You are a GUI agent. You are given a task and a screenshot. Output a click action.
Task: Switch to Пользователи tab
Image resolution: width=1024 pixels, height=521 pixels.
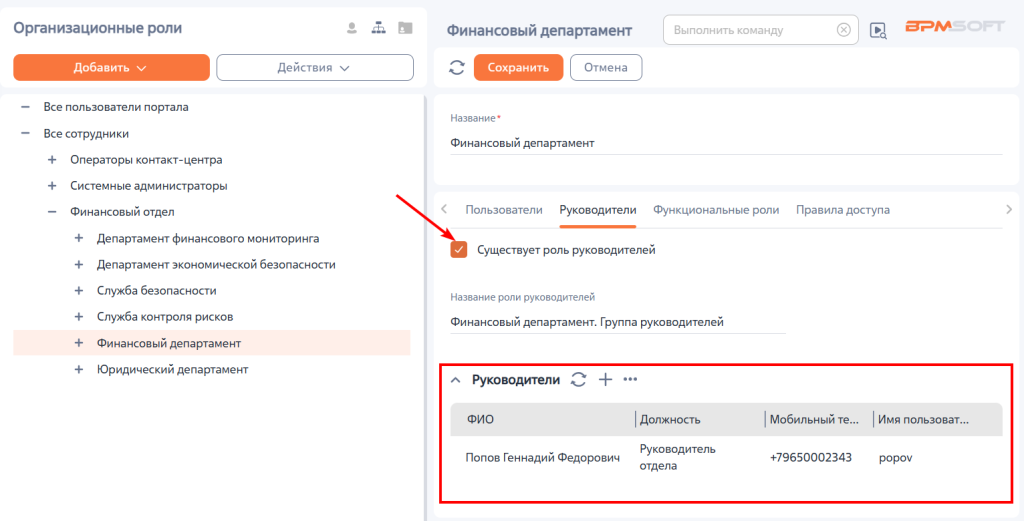pos(504,210)
